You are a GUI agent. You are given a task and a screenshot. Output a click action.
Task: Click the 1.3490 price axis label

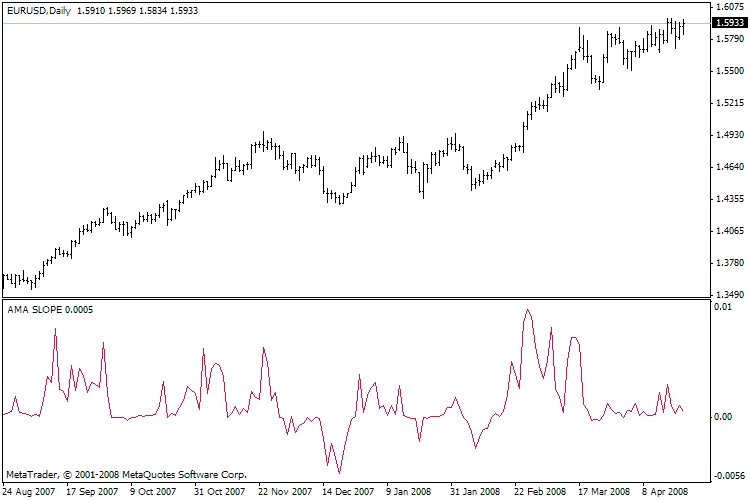coord(729,295)
